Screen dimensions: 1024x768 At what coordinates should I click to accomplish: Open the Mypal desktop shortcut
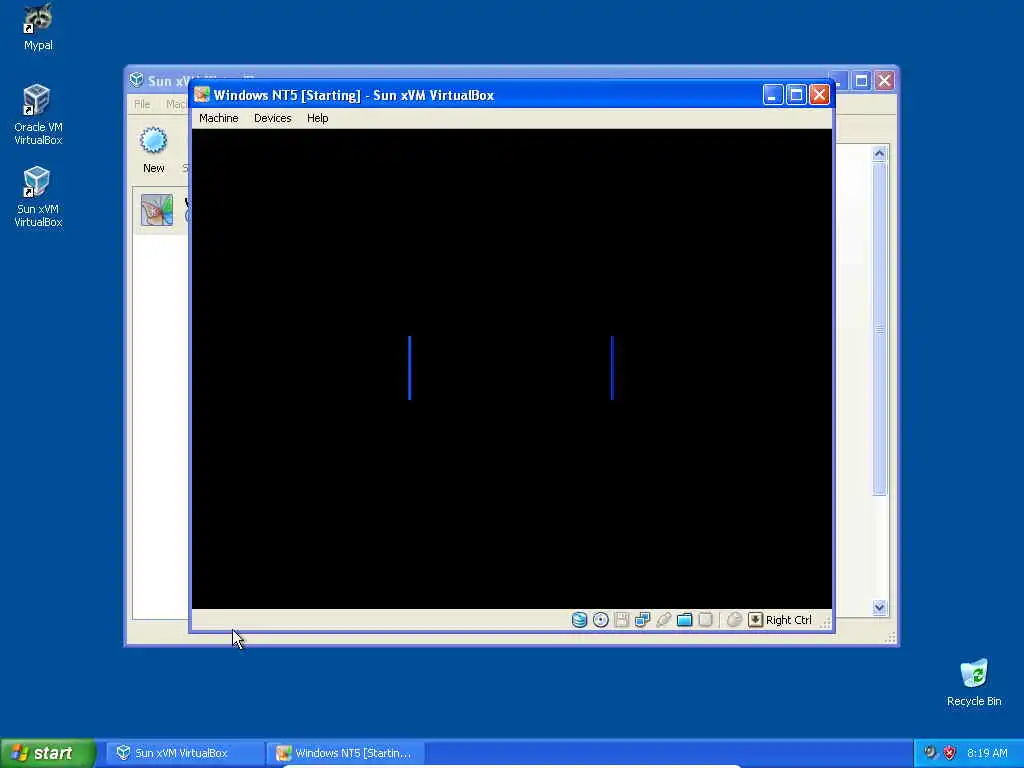coord(38,27)
